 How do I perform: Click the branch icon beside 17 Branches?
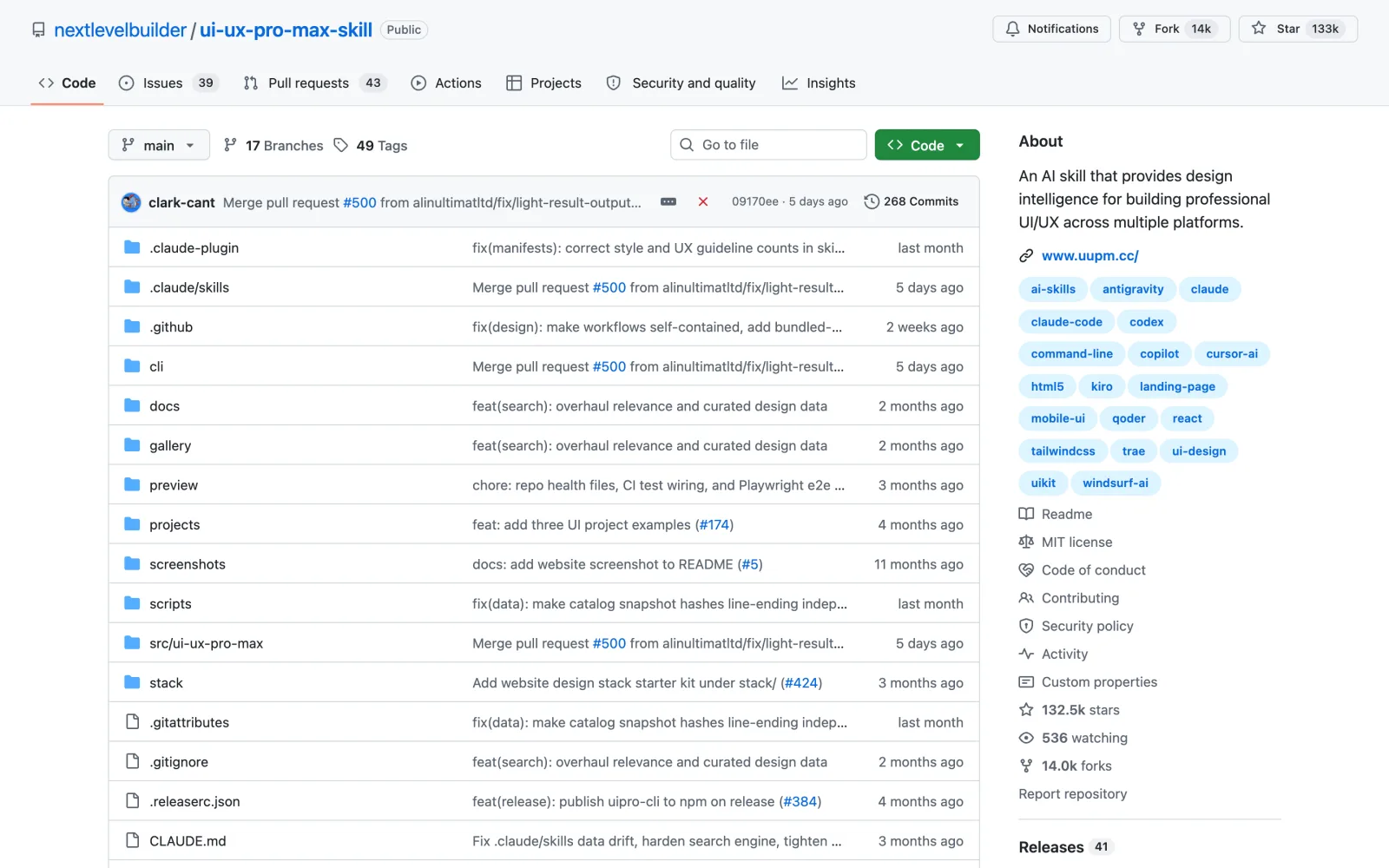(230, 145)
